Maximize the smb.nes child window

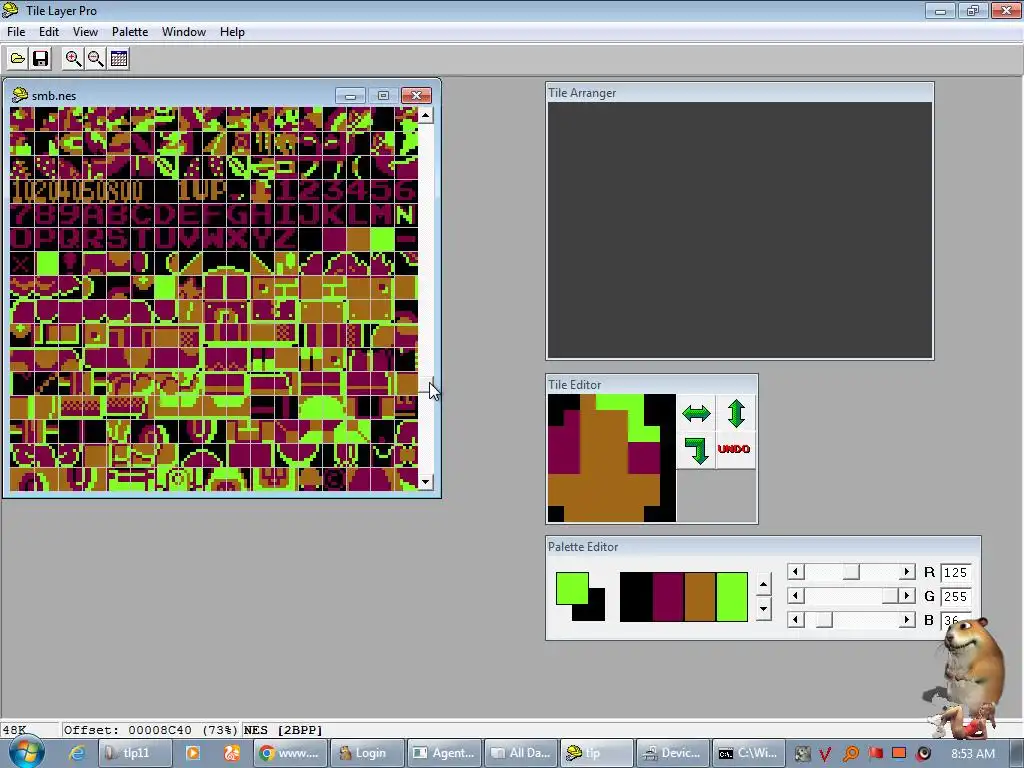click(383, 96)
